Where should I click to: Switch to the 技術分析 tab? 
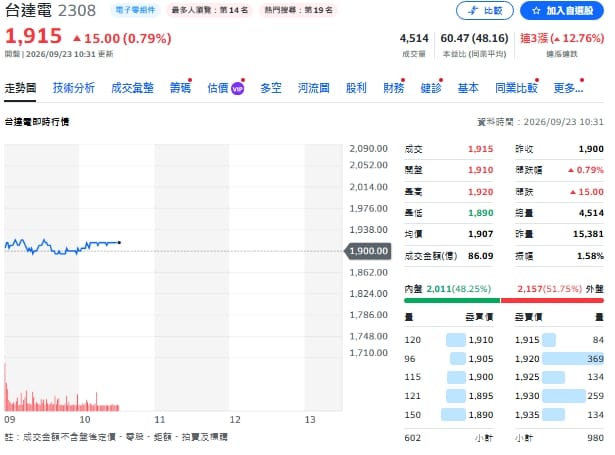tap(74, 88)
